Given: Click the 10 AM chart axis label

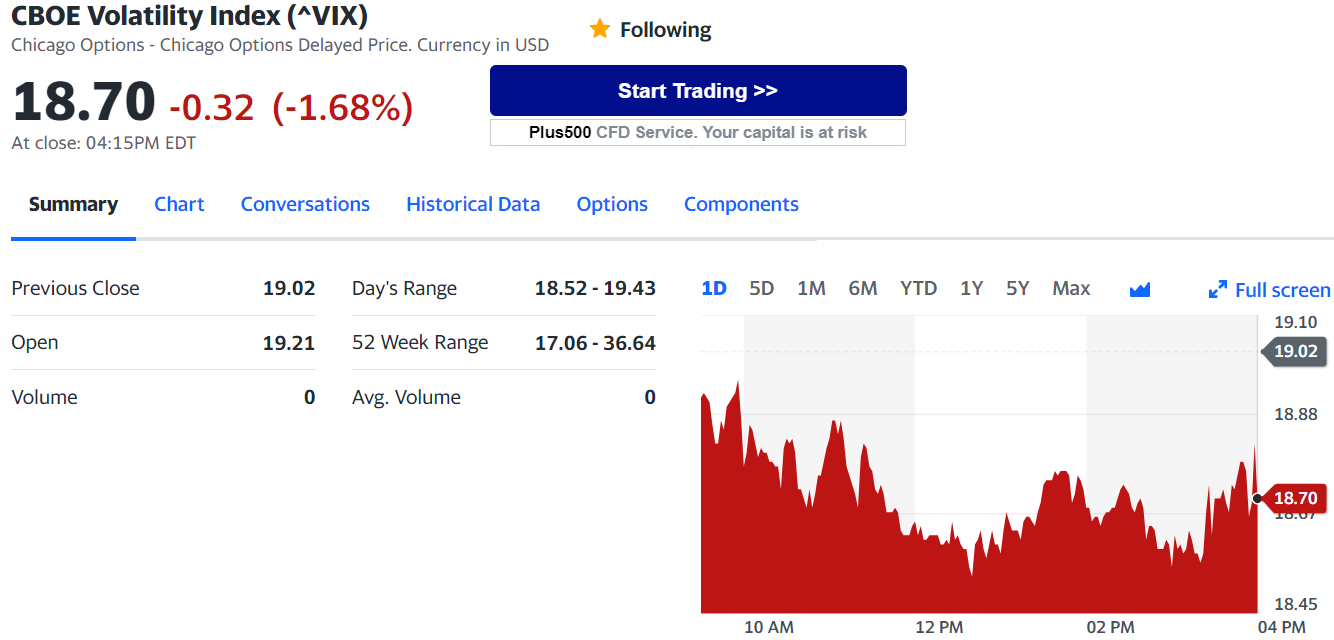Looking at the screenshot, I should pyautogui.click(x=769, y=627).
